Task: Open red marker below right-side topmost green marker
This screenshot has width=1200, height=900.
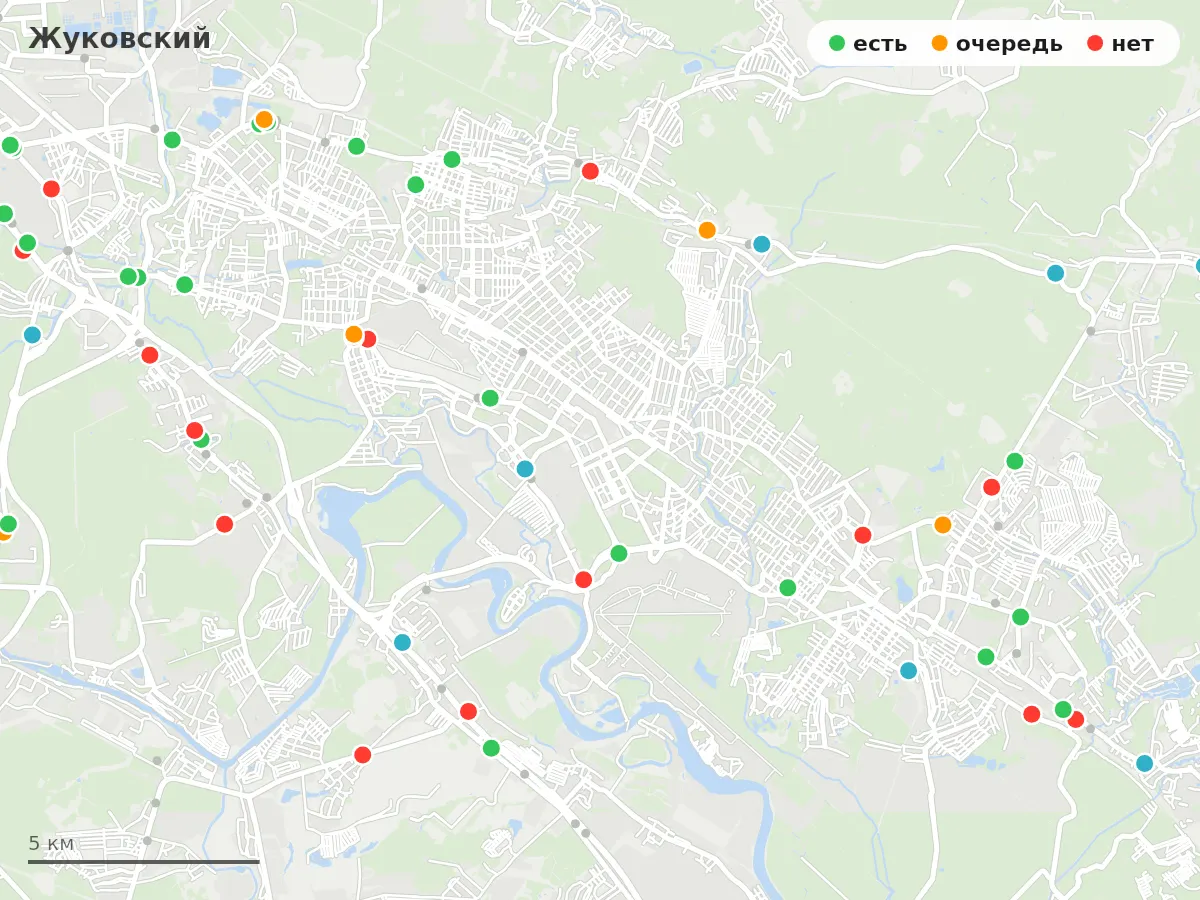Action: tap(991, 487)
